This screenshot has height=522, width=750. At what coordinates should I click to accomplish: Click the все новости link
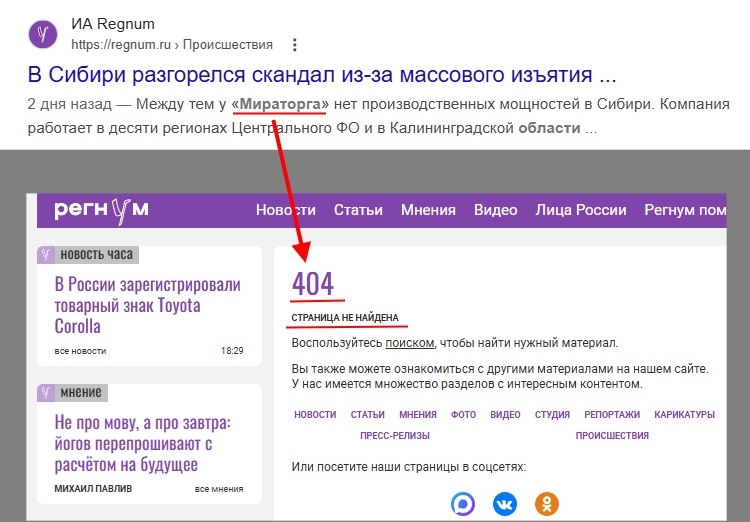[80, 351]
